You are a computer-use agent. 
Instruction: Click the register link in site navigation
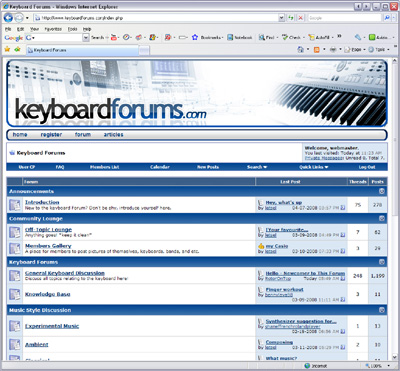coord(51,134)
